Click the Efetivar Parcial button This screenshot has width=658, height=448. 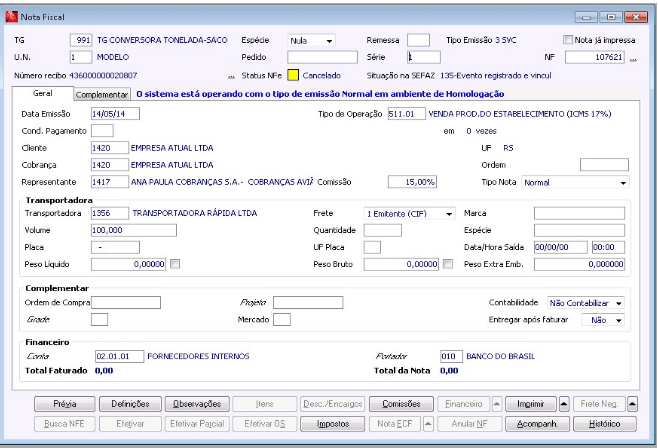click(197, 424)
